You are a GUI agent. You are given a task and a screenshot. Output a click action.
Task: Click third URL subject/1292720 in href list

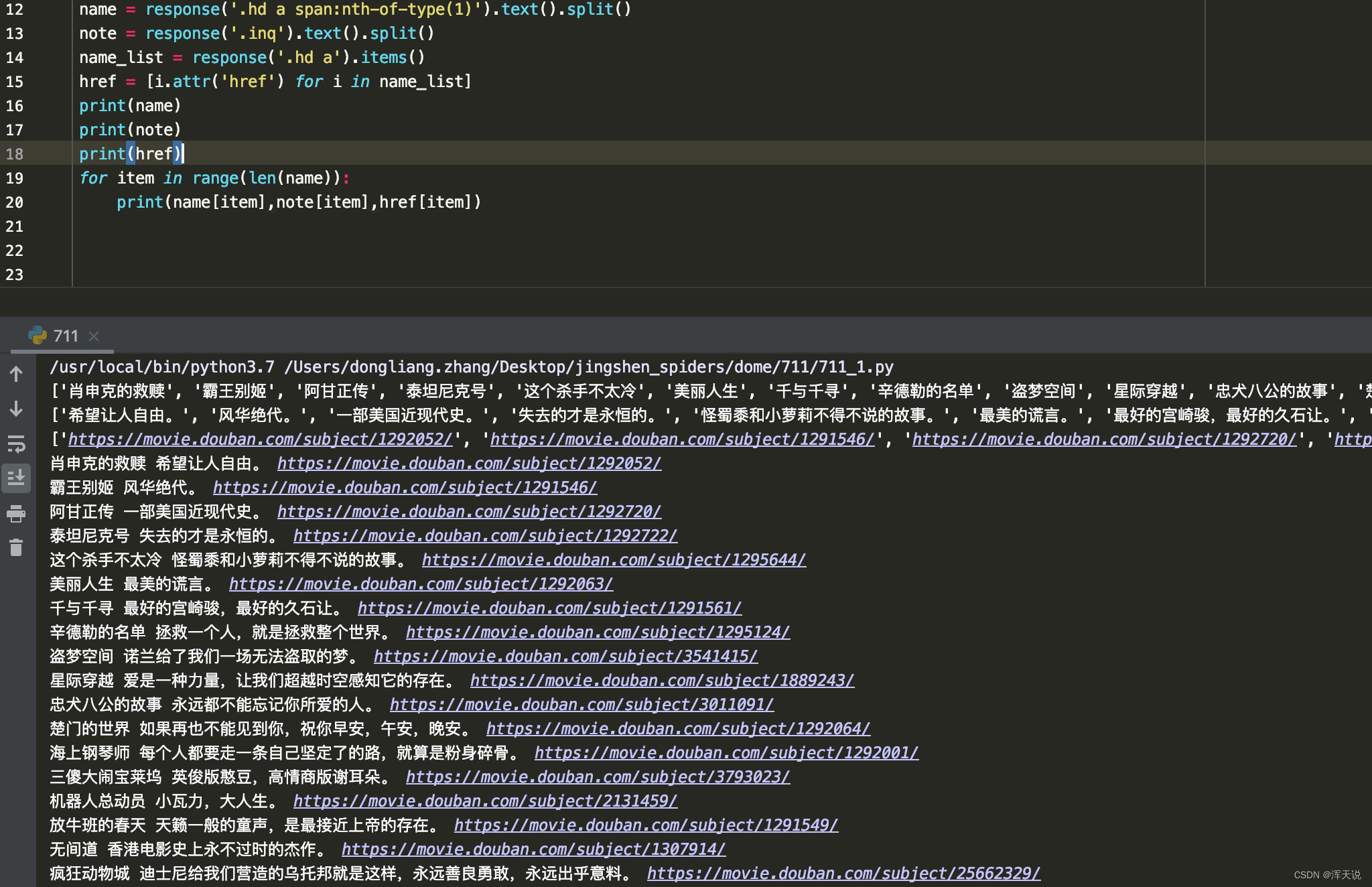coord(1105,439)
